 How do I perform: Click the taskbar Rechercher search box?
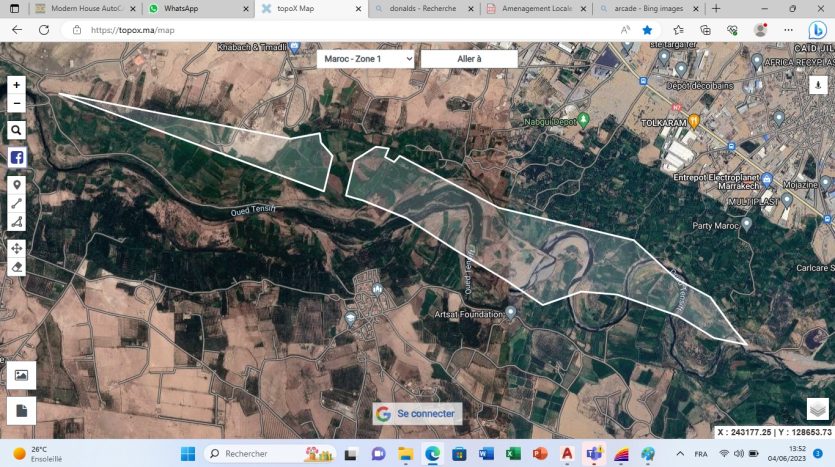pyautogui.click(x=271, y=454)
